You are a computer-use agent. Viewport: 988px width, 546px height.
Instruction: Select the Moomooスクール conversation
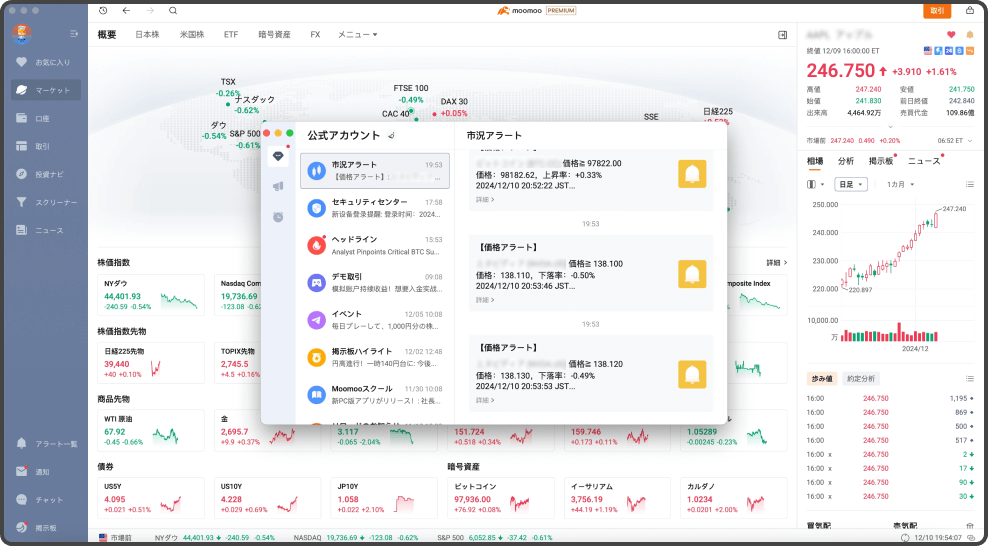click(375, 394)
